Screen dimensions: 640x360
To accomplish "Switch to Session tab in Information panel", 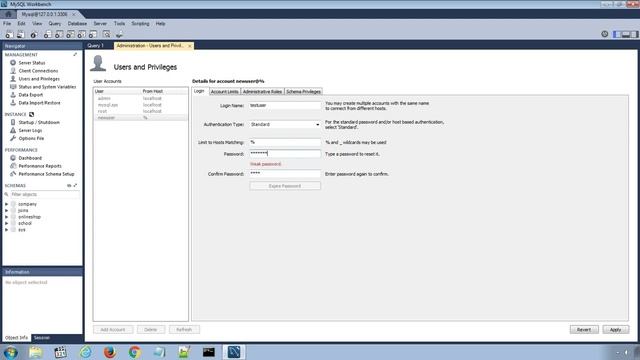I will 42,338.
